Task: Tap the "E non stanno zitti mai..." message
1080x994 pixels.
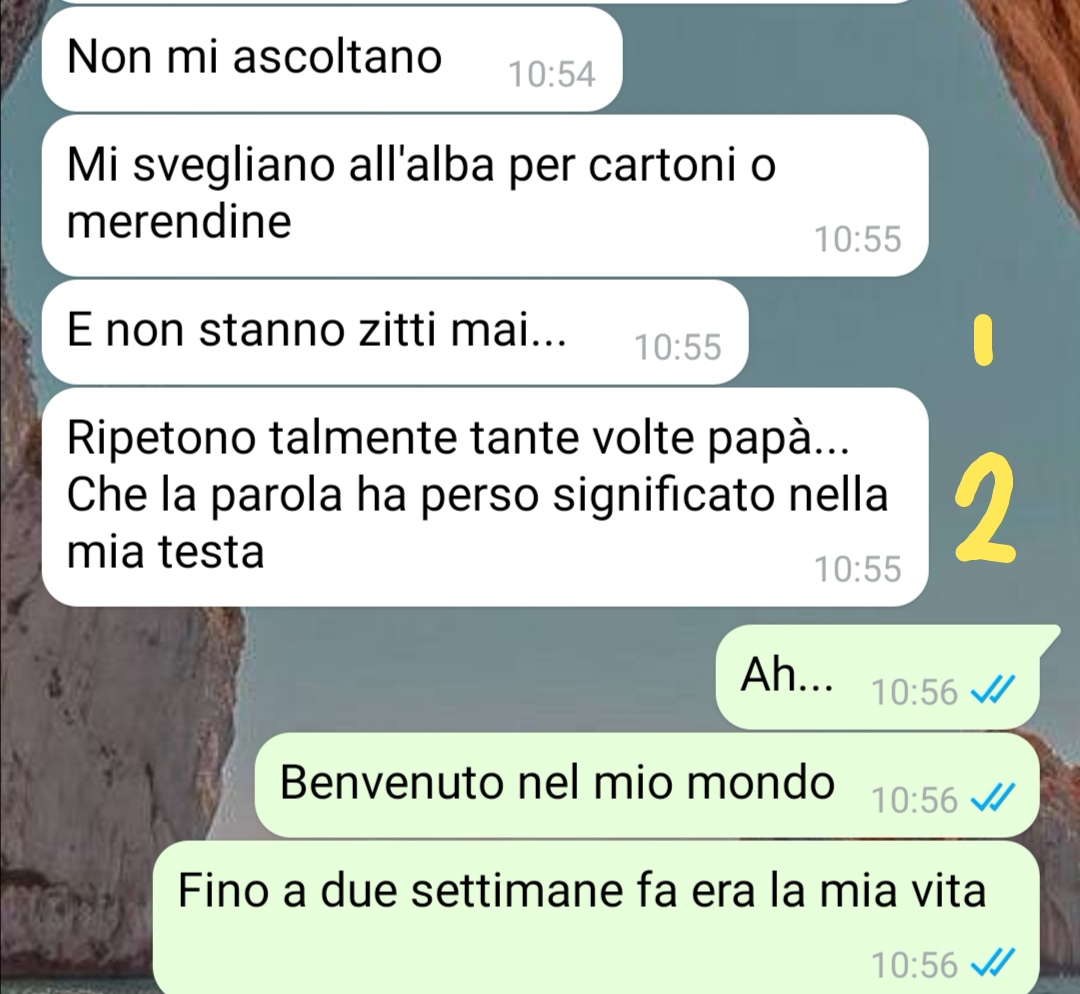Action: tap(395, 332)
